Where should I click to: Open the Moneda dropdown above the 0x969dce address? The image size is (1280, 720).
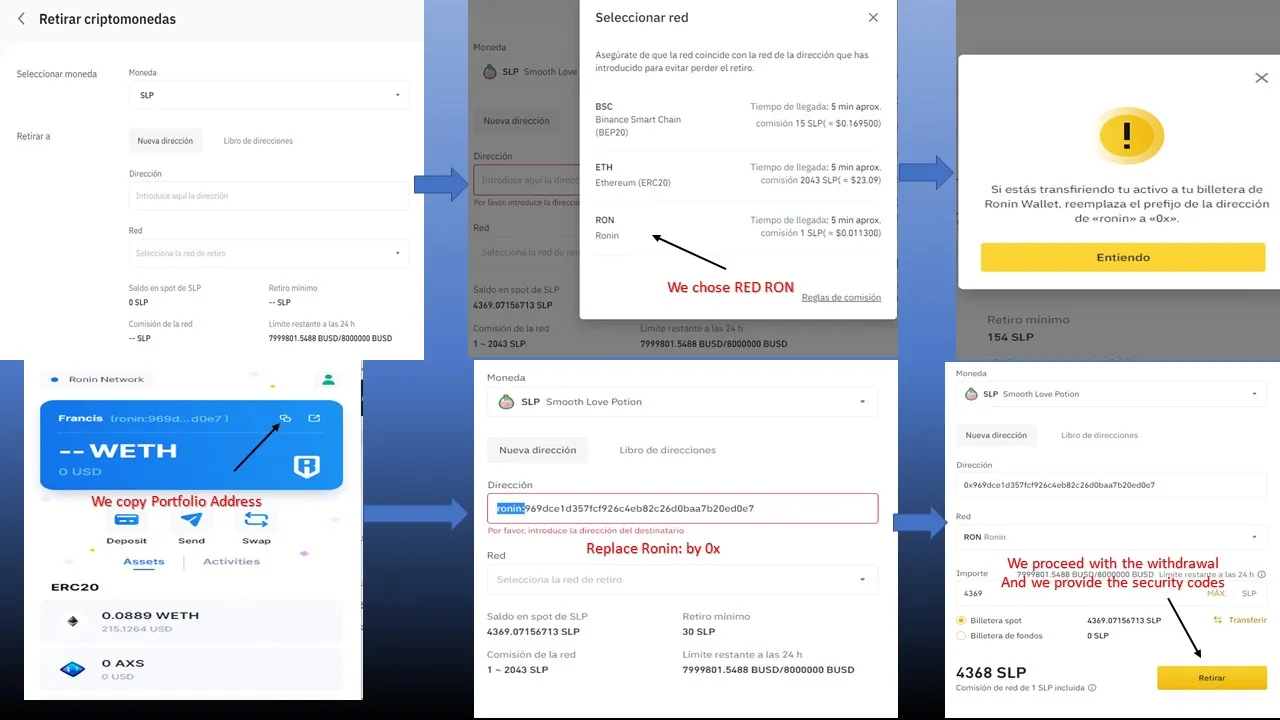pos(1111,394)
